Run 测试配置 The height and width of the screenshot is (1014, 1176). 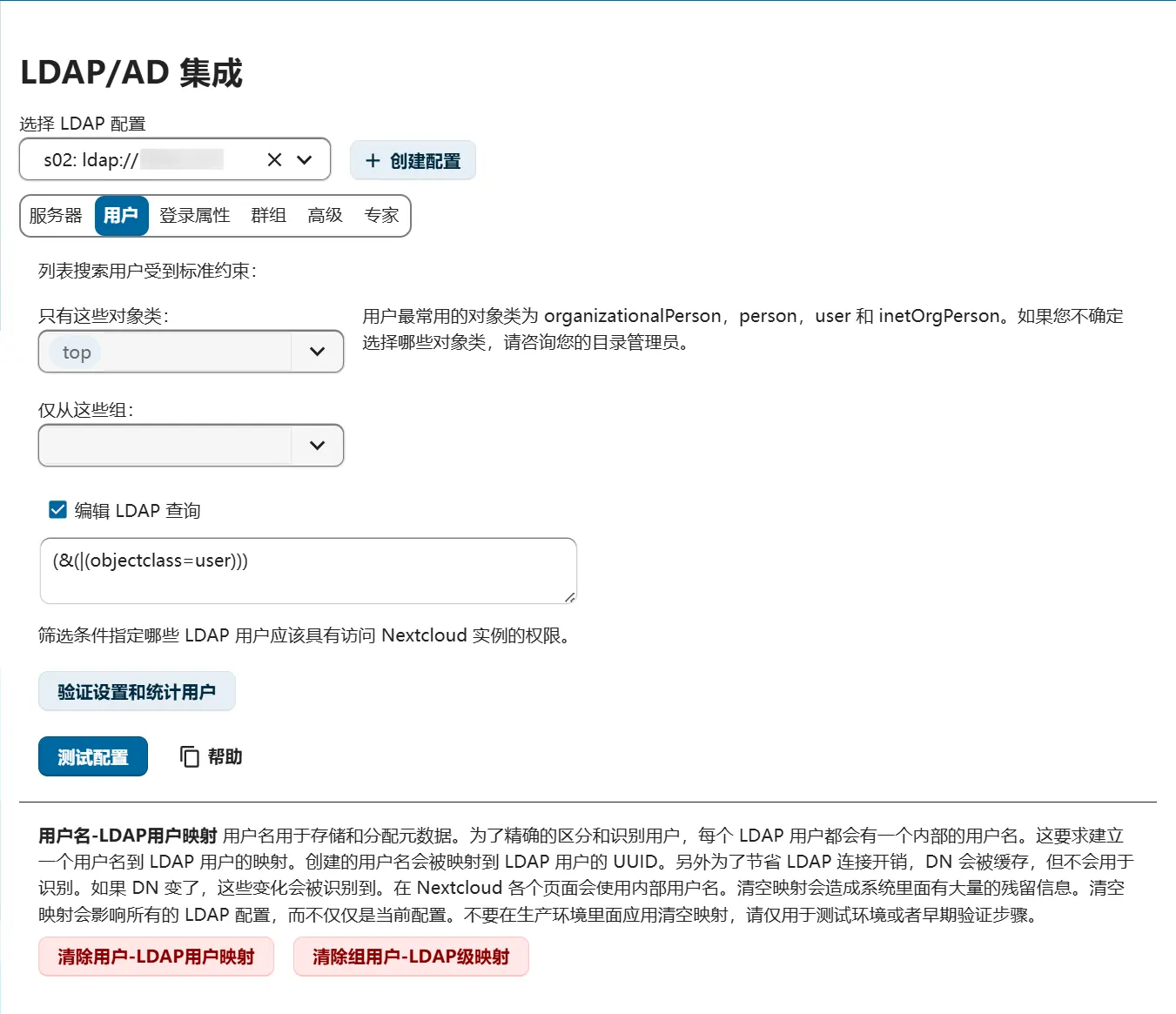92,756
